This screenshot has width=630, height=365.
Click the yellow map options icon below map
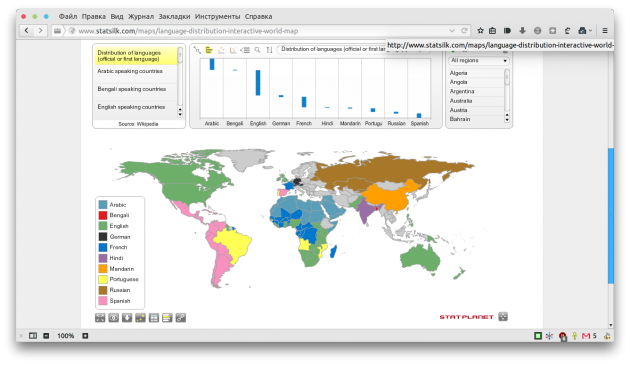[141, 318]
